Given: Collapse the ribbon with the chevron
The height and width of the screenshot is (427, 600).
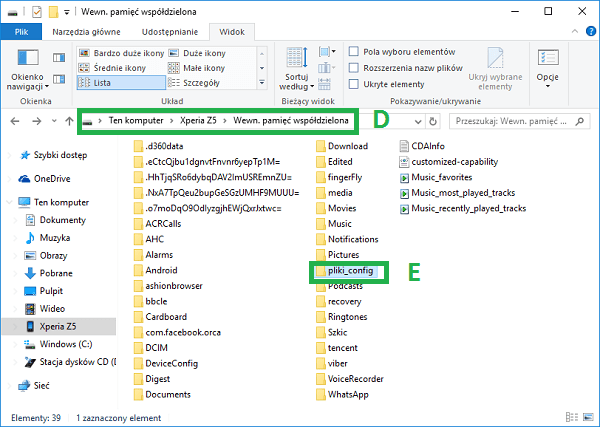Looking at the screenshot, I should (x=575, y=31).
